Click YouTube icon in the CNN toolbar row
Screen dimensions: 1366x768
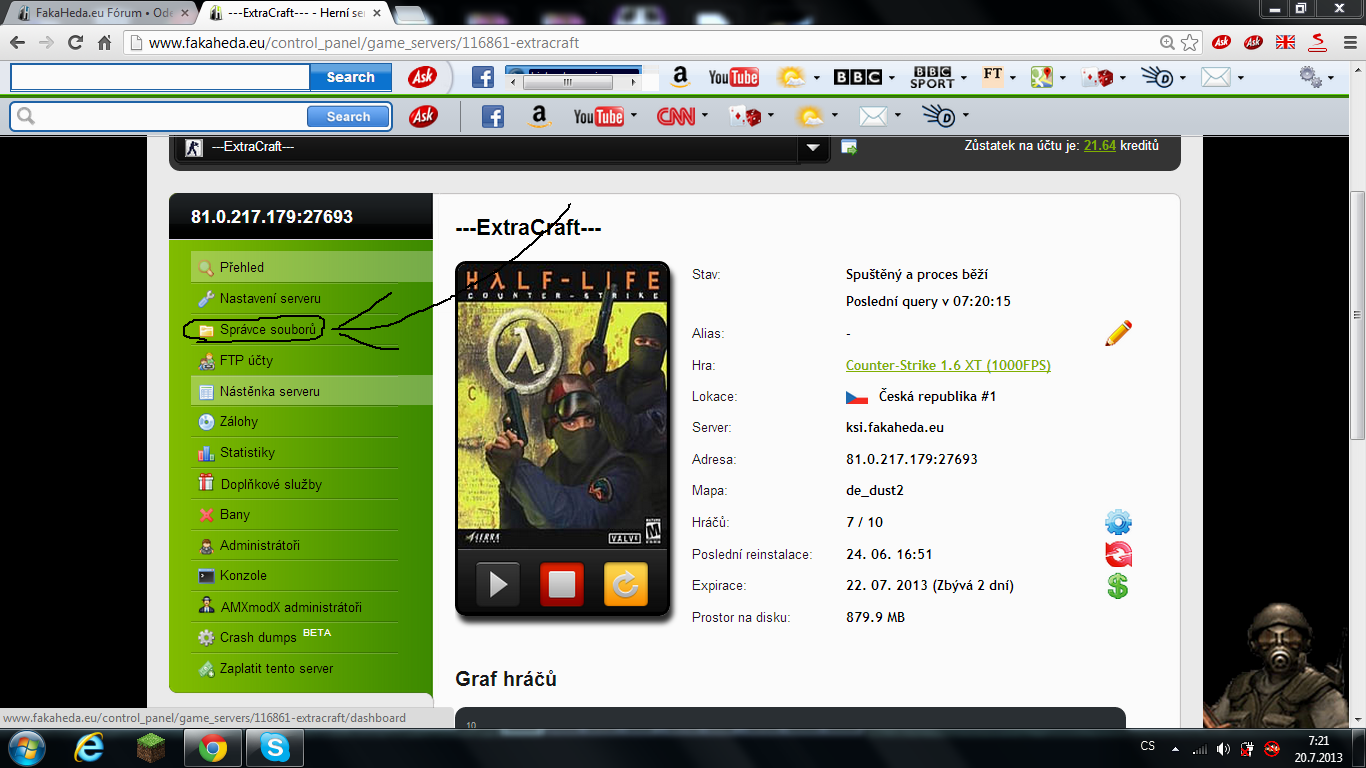click(598, 117)
